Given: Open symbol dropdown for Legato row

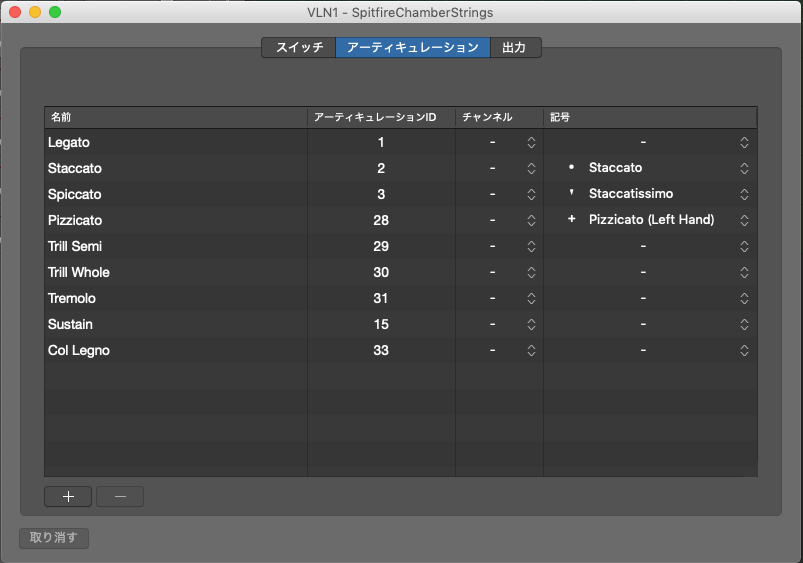Looking at the screenshot, I should (744, 142).
